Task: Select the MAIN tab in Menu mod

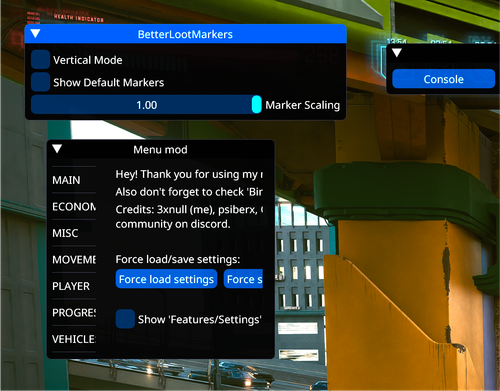Action: (x=66, y=180)
